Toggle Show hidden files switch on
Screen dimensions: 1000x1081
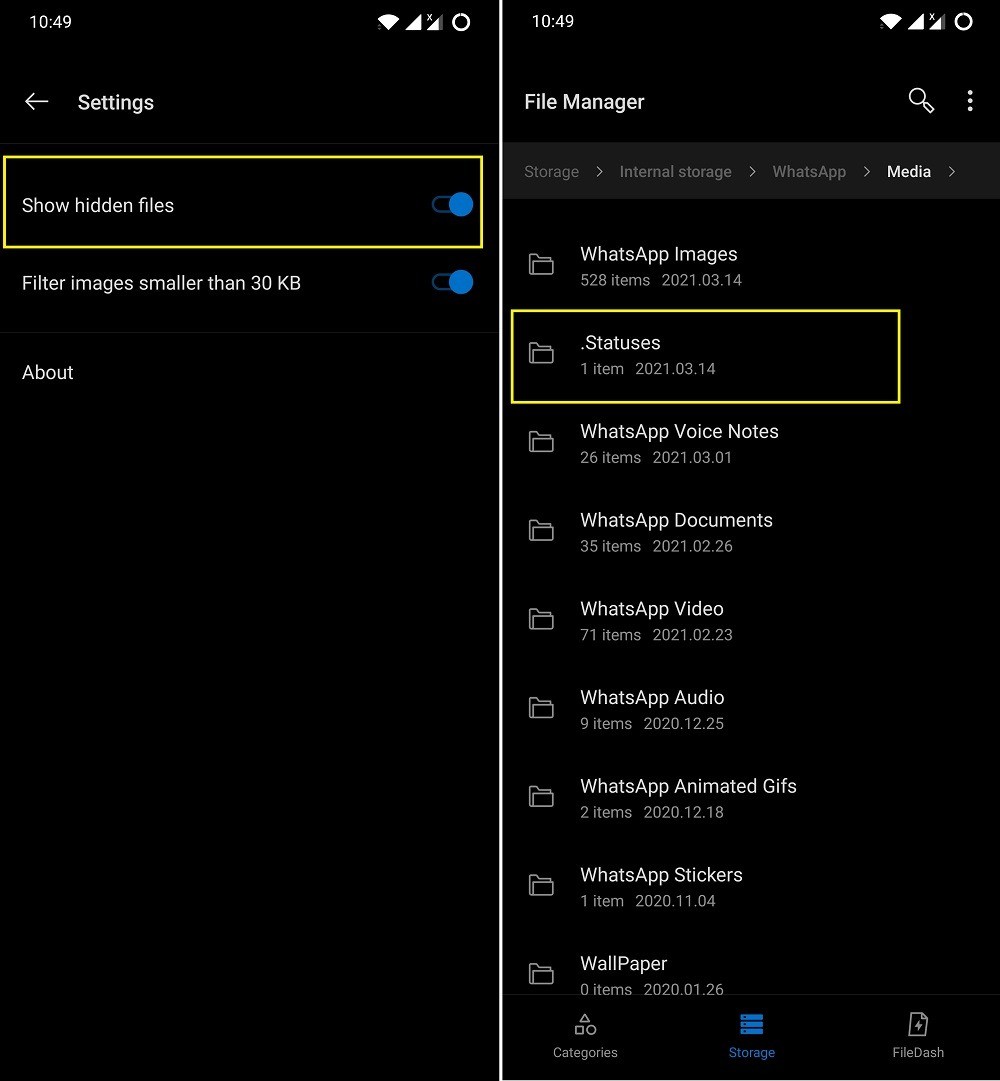tap(452, 204)
